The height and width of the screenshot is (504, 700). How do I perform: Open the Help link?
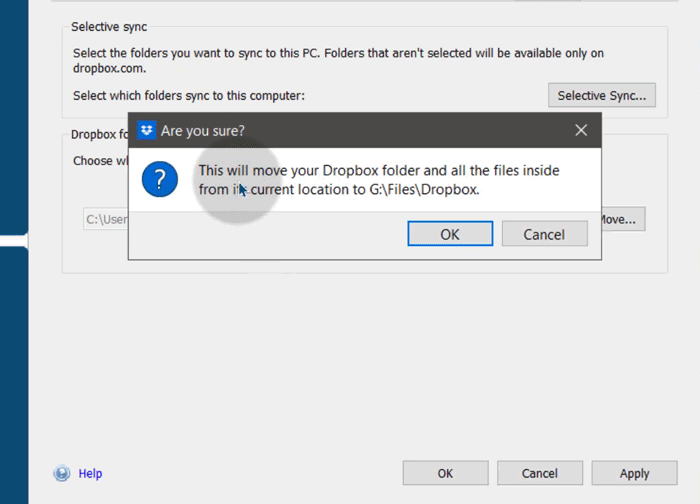pos(90,473)
